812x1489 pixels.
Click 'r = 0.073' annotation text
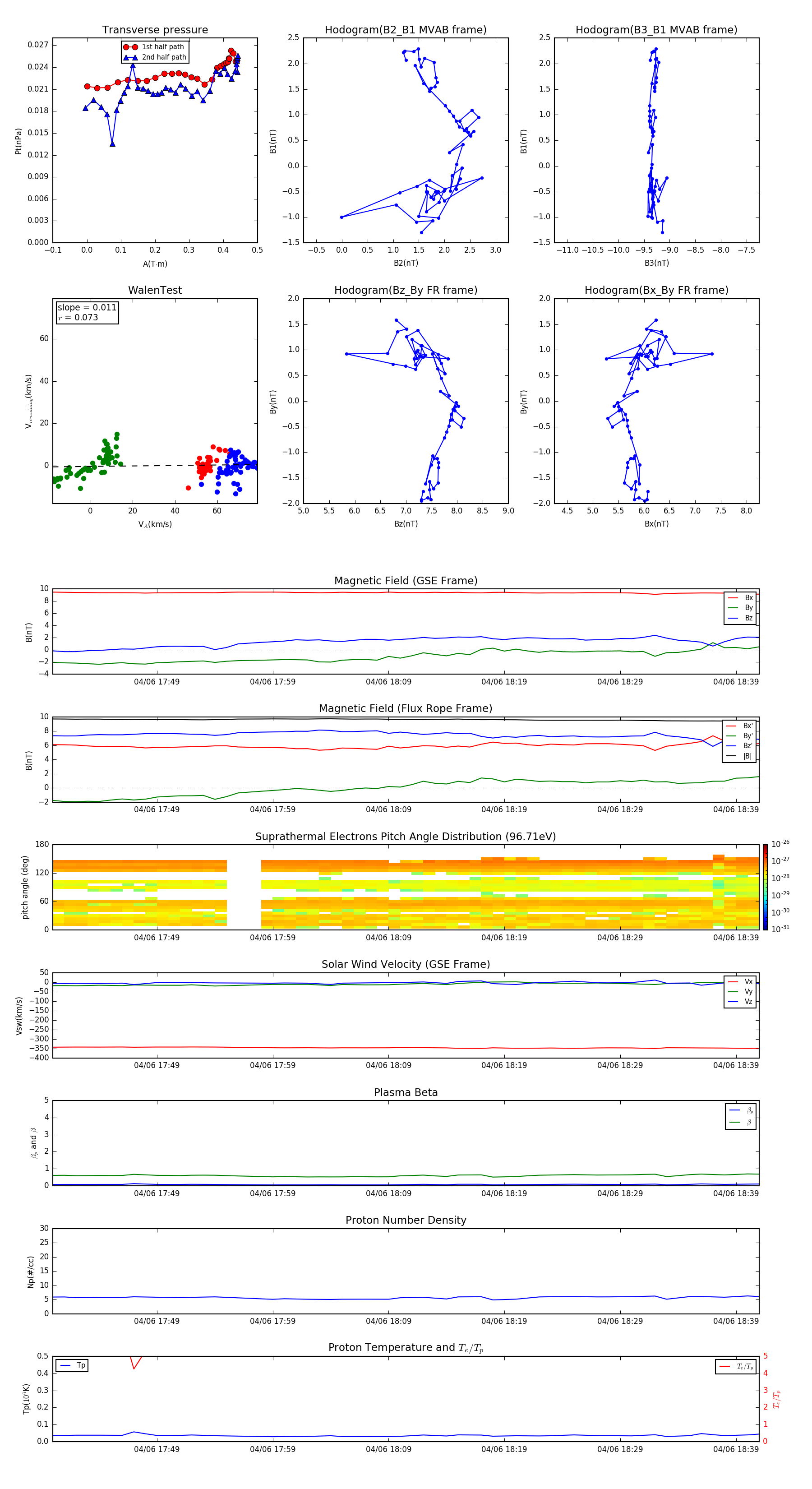(x=78, y=317)
